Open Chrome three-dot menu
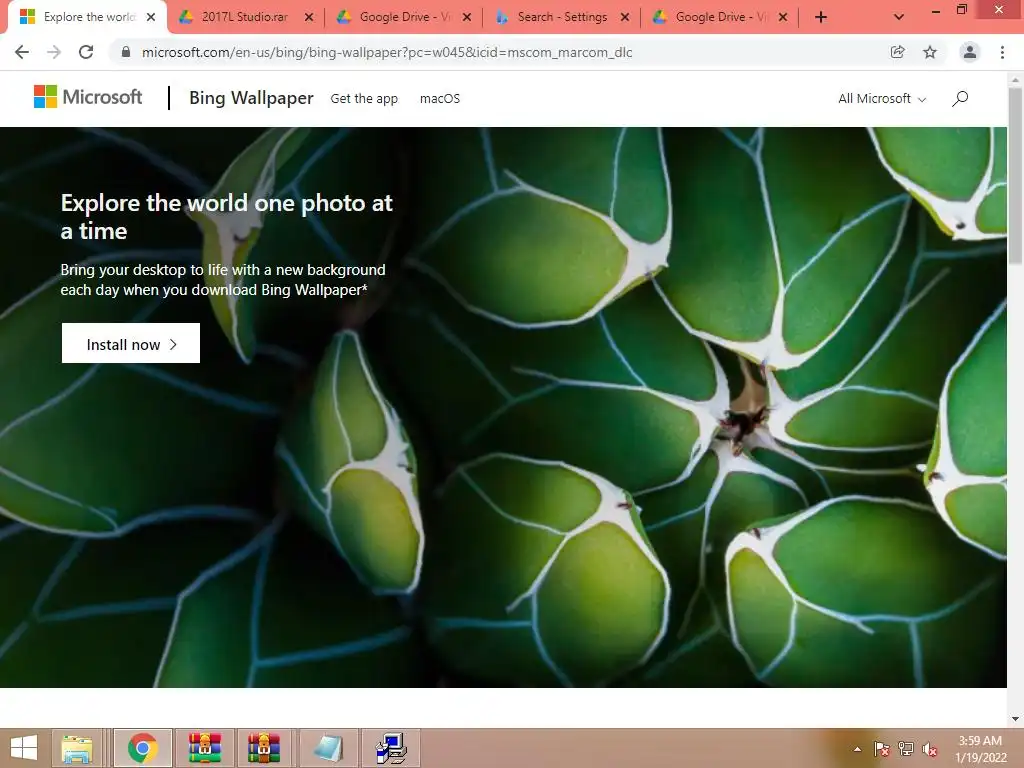Viewport: 1024px width, 768px height. click(1002, 52)
